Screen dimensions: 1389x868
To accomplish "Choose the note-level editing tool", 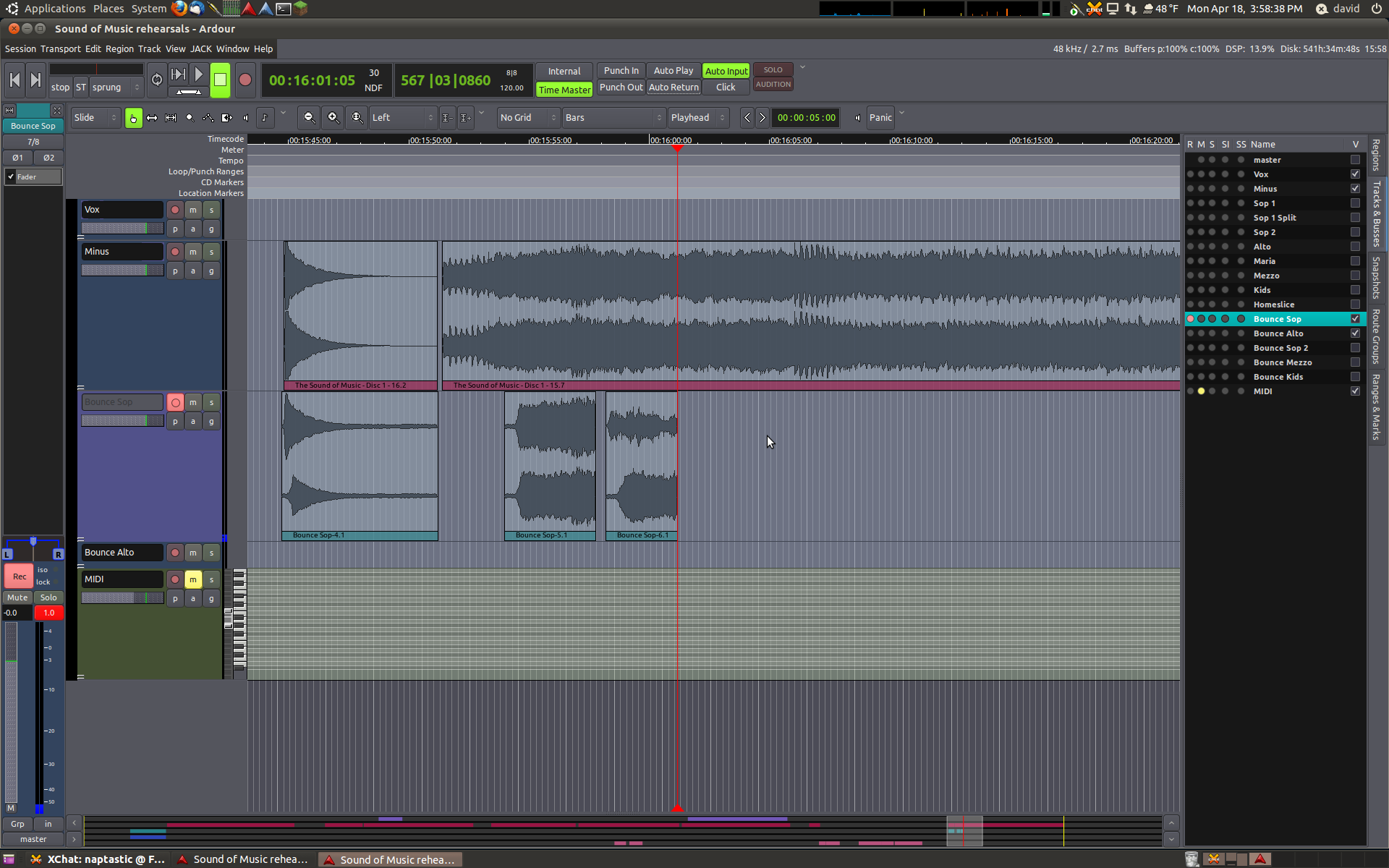I will click(264, 118).
